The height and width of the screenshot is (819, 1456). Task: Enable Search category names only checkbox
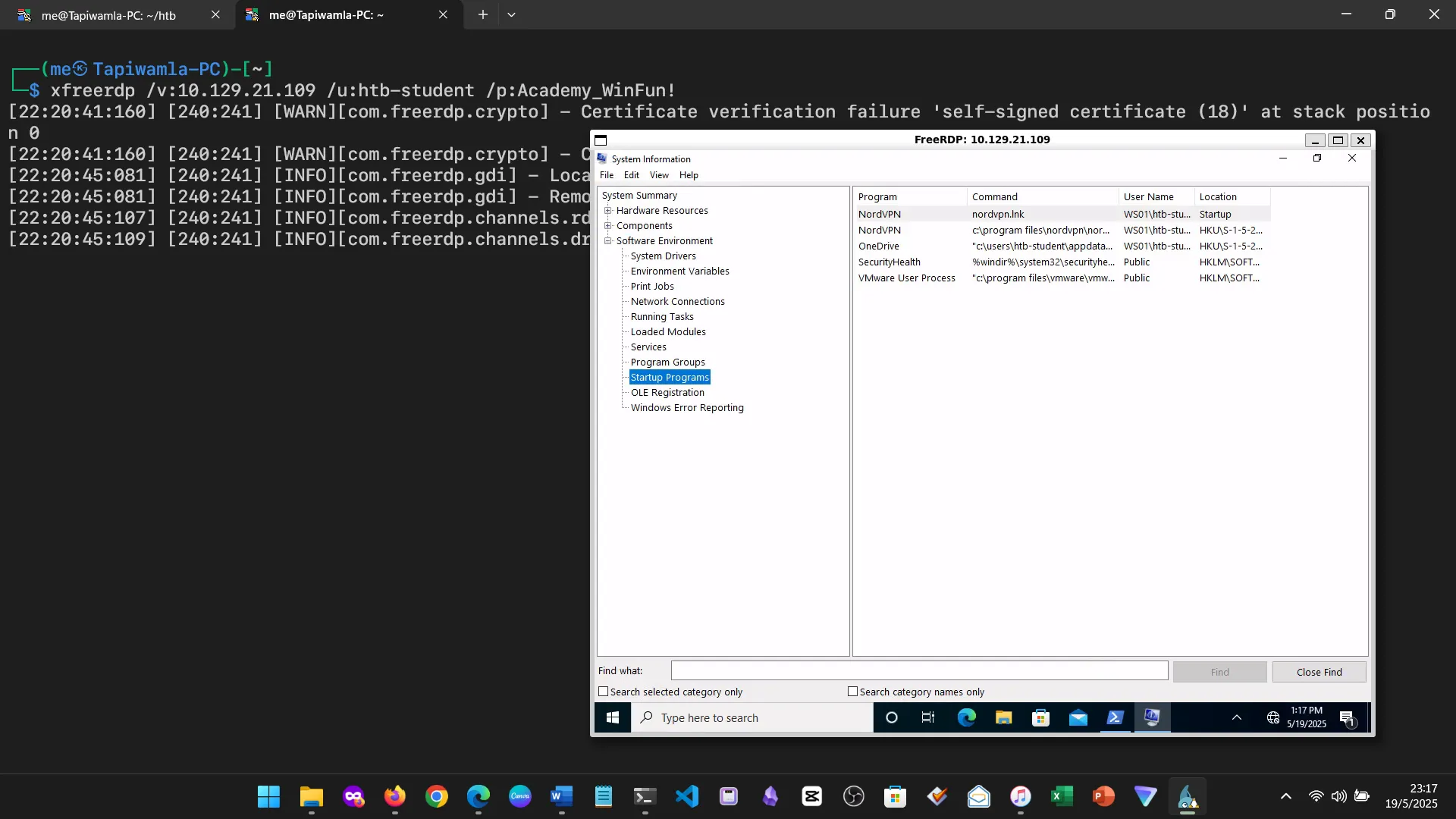853,692
